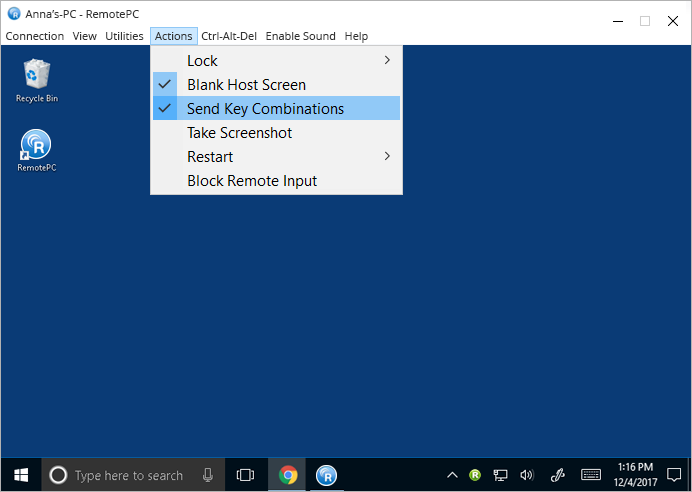Open the Utilities menu
The image size is (692, 492).
point(124,36)
